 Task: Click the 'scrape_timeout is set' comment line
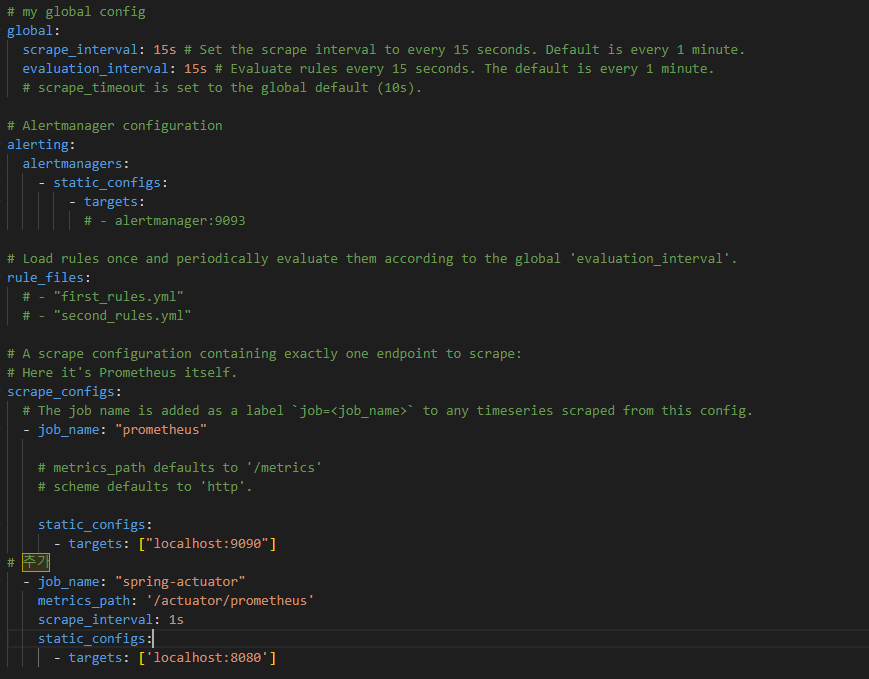(x=222, y=88)
